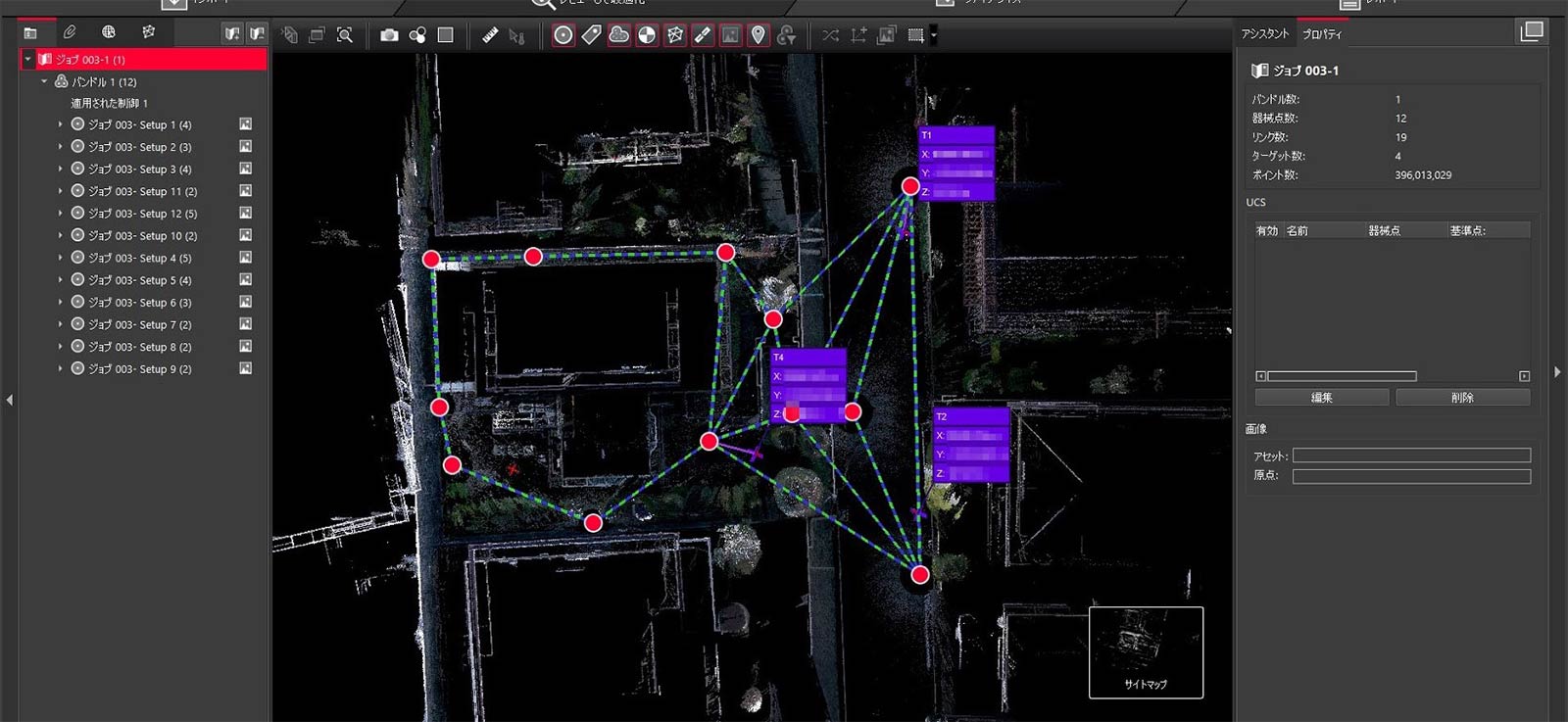Click the pop-out window icon in properties panel
1568x722 pixels.
[x=1531, y=31]
